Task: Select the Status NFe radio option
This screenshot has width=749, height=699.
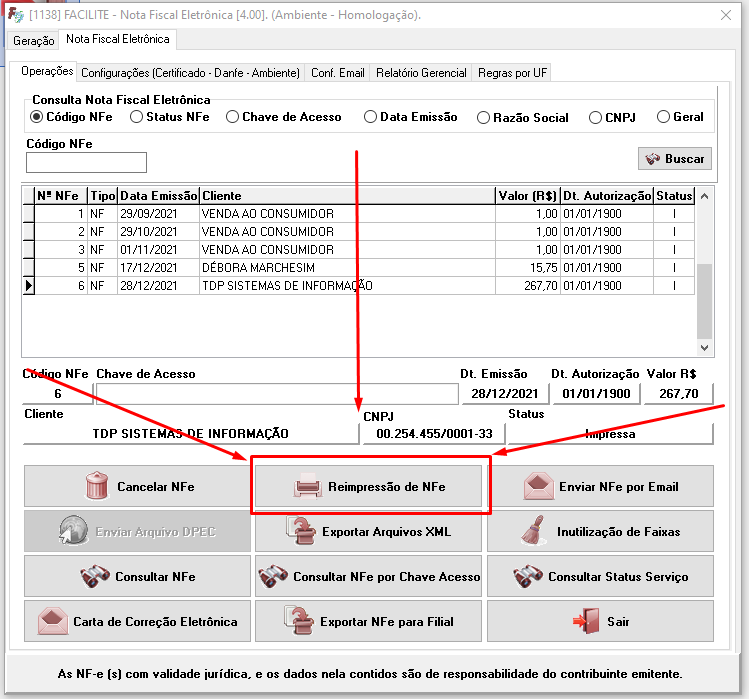Action: click(136, 117)
